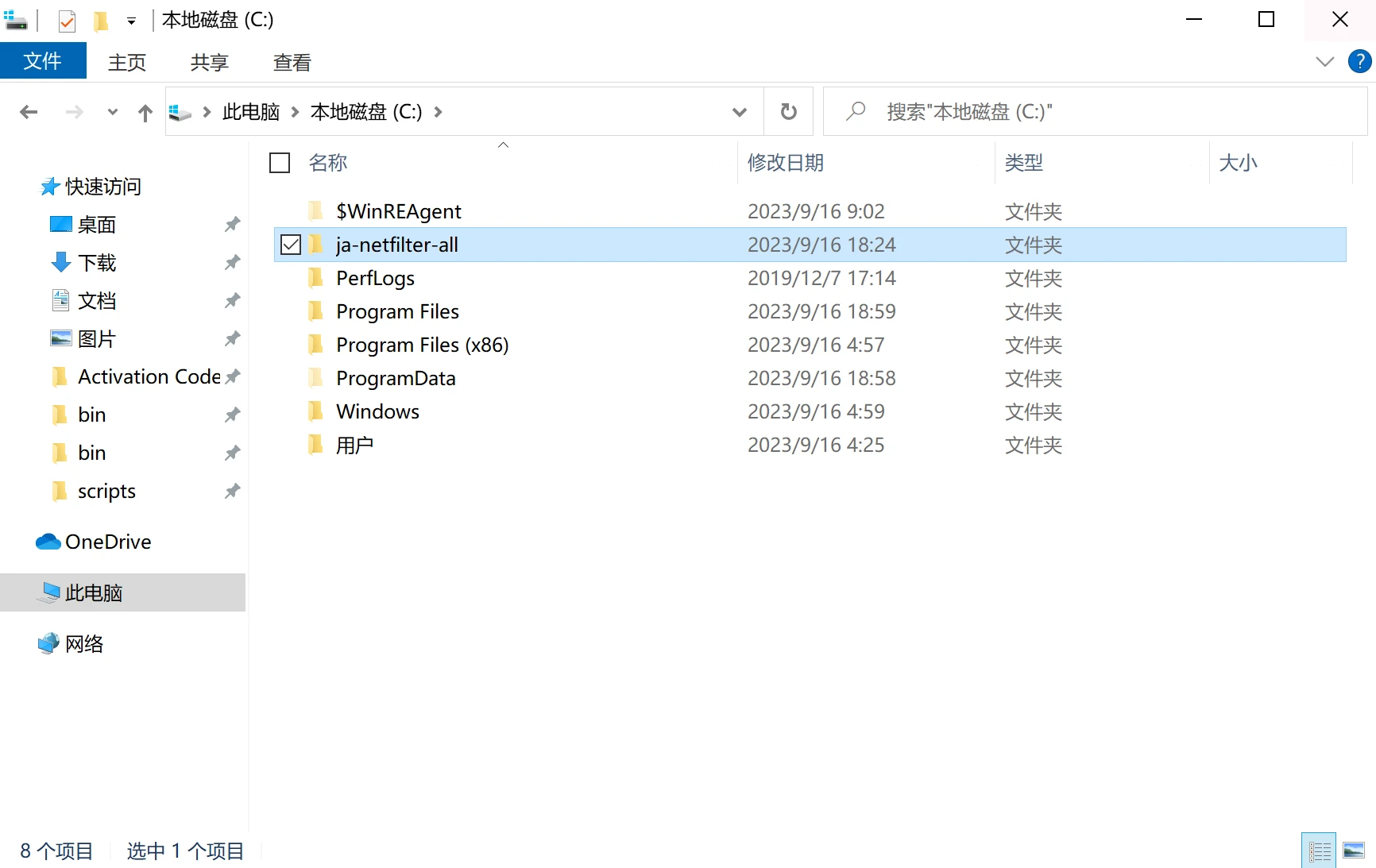Select the Program Files folder icon

coord(315,311)
